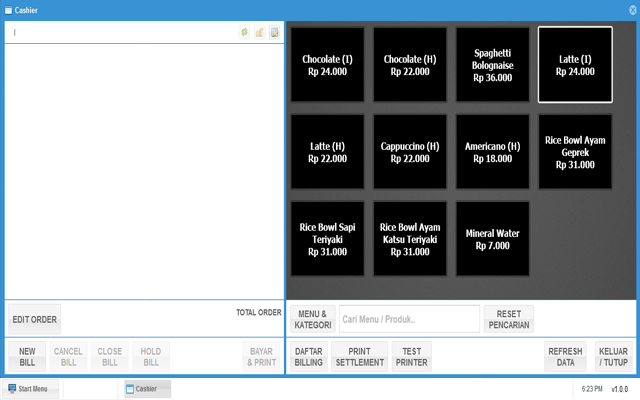Click the Cari Menu / Produk search field
This screenshot has width=640, height=400.
pyautogui.click(x=409, y=319)
